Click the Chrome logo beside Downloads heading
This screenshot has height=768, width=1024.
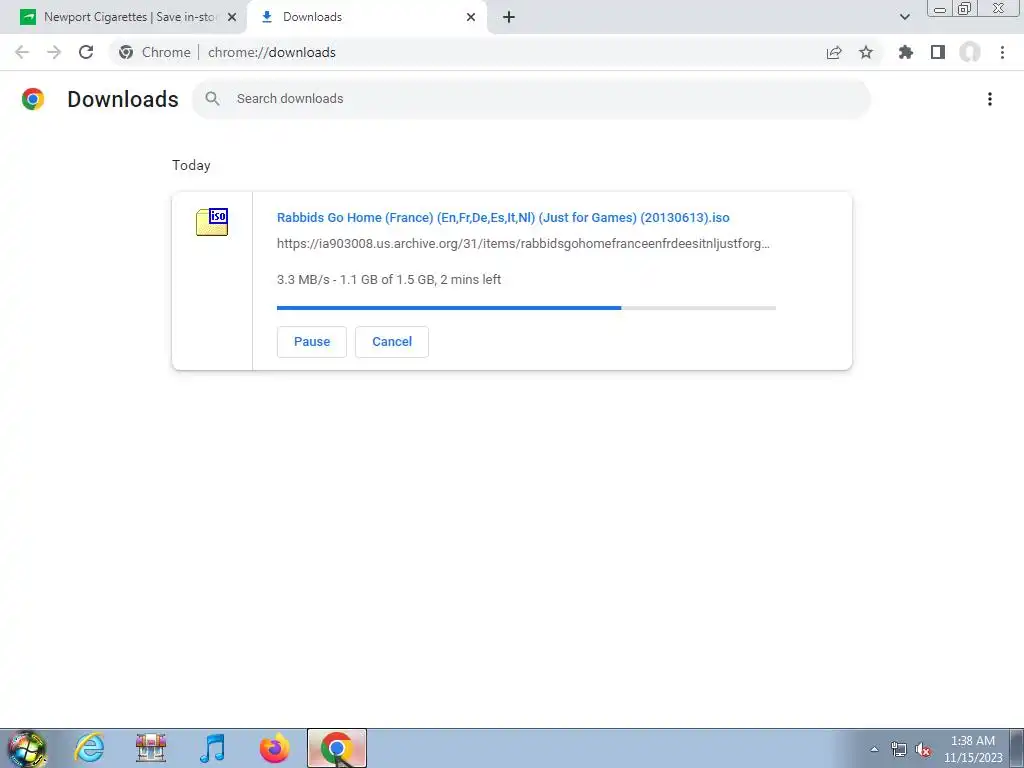point(33,99)
